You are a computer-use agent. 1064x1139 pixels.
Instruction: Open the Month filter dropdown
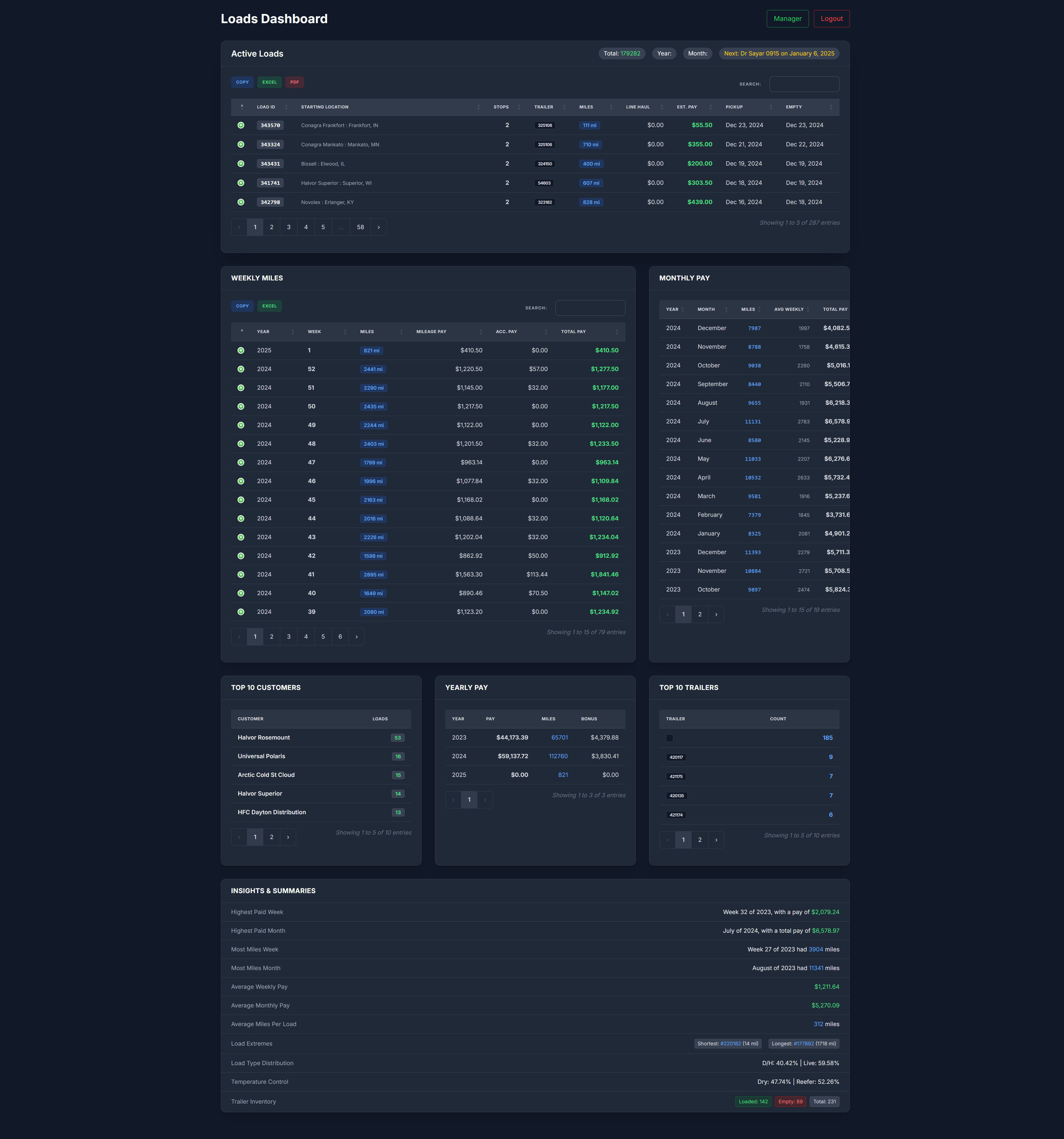697,53
